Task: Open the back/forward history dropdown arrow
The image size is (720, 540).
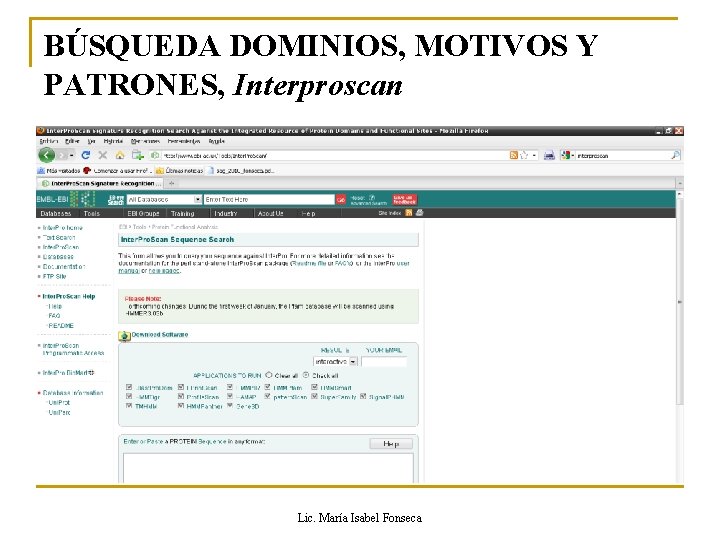Action: [x=72, y=156]
